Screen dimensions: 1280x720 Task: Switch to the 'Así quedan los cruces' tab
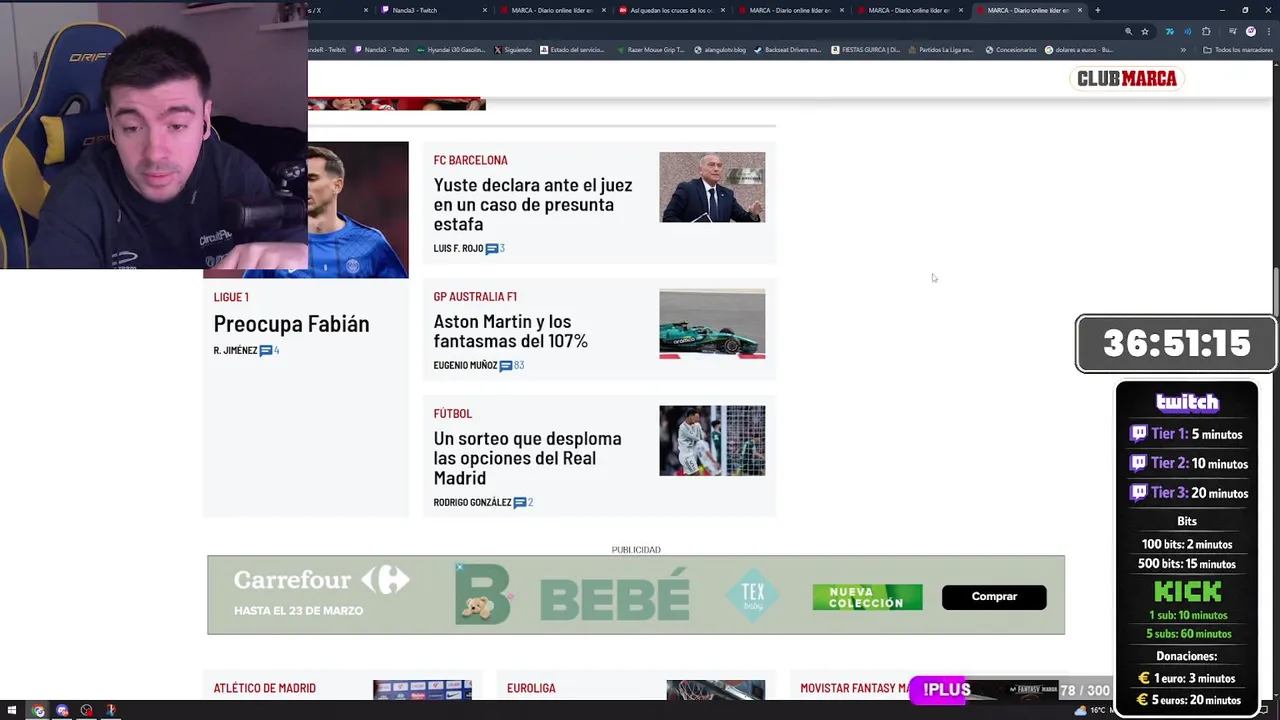point(671,10)
